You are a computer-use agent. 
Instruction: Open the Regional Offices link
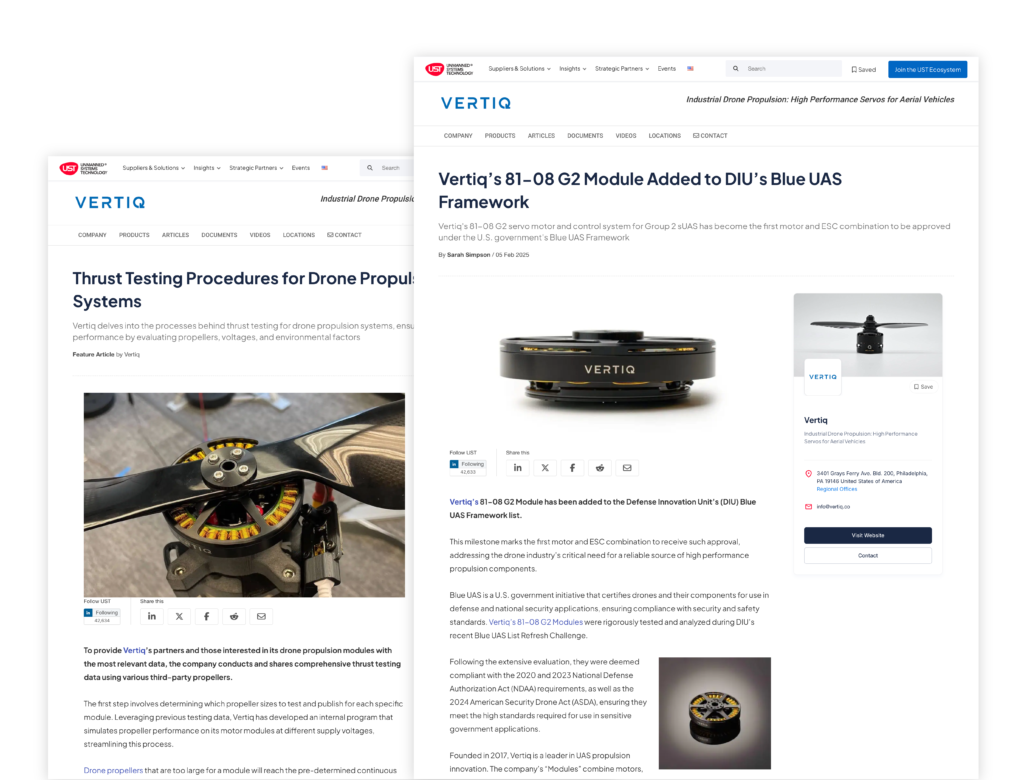[x=837, y=489]
